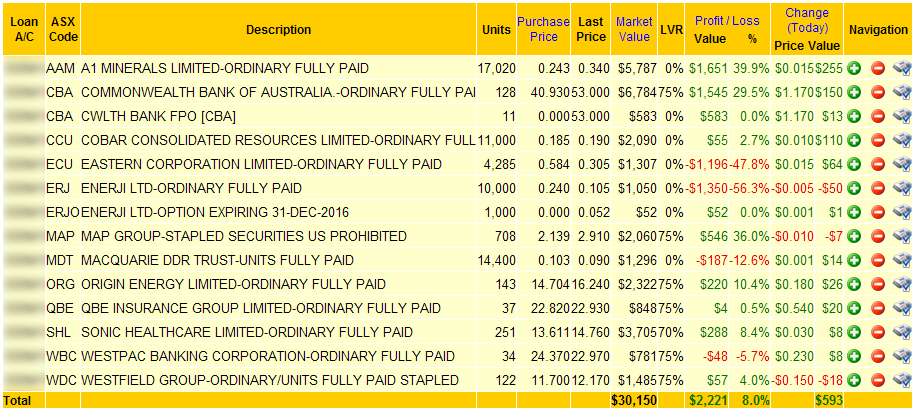Viewport: 915px width, 411px height.
Task: Click red minus in SONIC HEALTHCARE row
Action: (x=878, y=332)
